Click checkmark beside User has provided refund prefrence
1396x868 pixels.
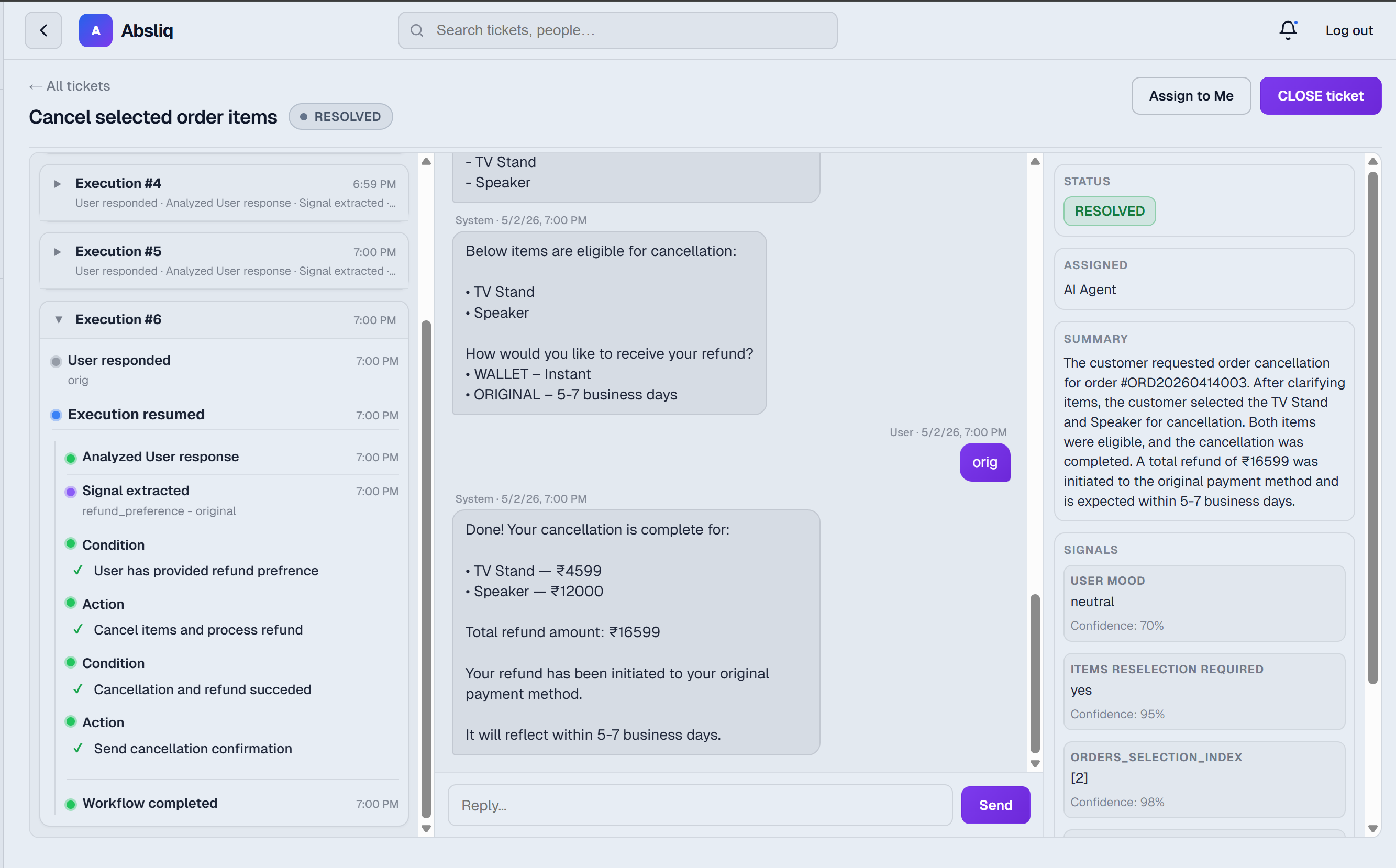(78, 571)
